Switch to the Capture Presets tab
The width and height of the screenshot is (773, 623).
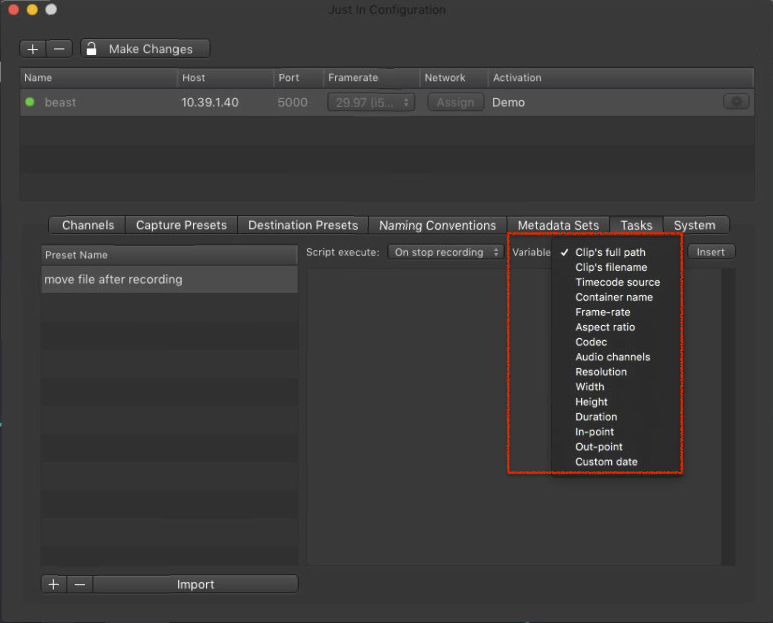point(181,225)
